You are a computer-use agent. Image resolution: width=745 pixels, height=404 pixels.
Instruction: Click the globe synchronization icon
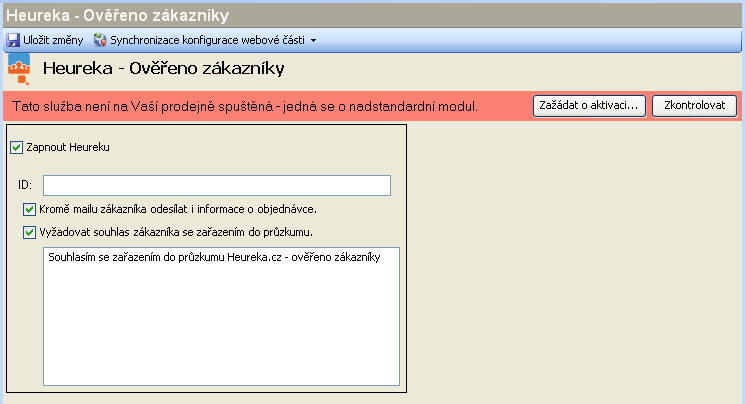pyautogui.click(x=100, y=40)
